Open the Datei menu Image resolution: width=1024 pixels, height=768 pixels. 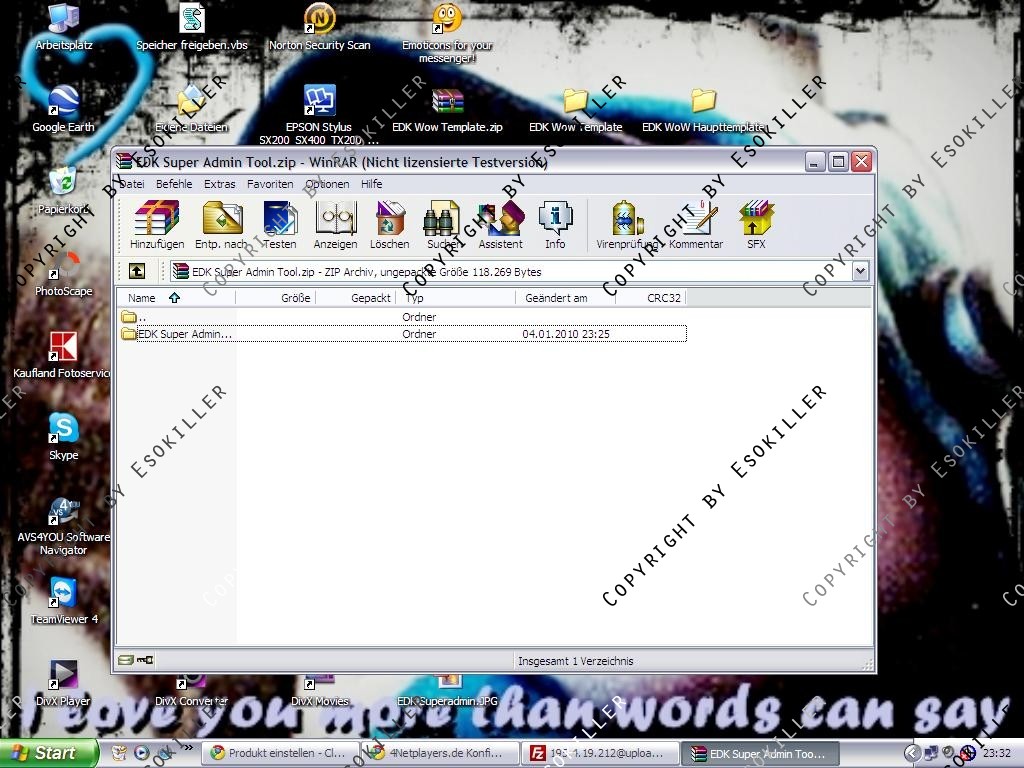tap(132, 184)
